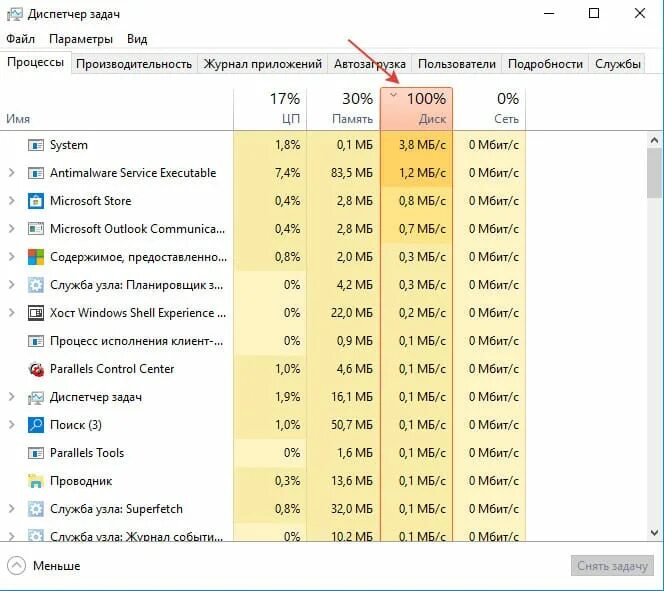Click the Меньше label
664x591 pixels.
pos(57,566)
